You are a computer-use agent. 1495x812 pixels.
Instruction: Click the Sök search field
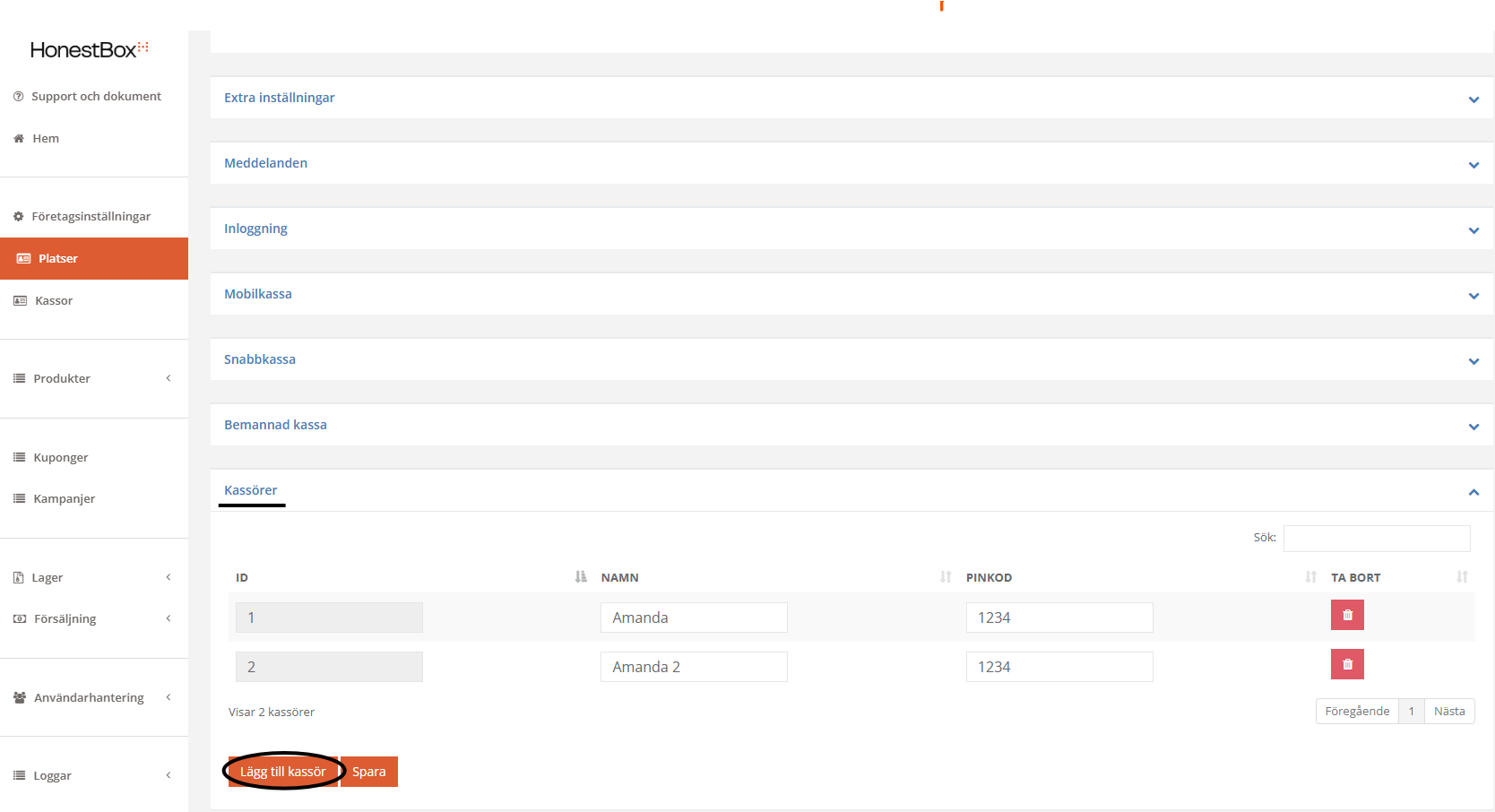click(1376, 539)
